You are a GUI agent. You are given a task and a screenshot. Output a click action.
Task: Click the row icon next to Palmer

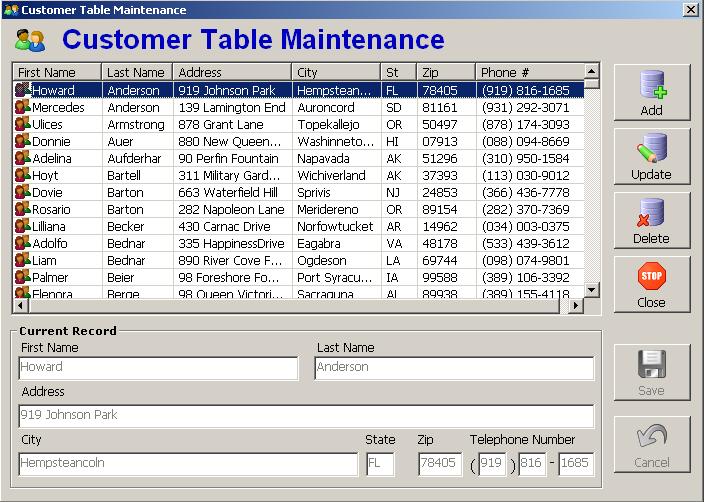[x=22, y=278]
